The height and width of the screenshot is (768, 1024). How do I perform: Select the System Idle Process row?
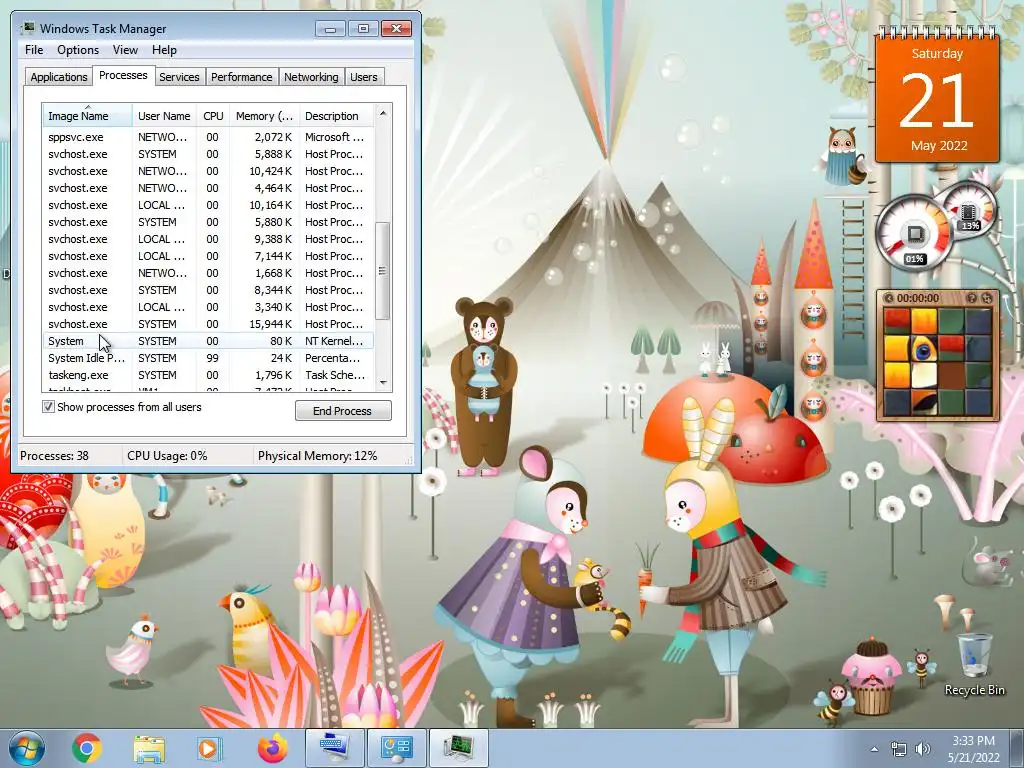click(209, 358)
